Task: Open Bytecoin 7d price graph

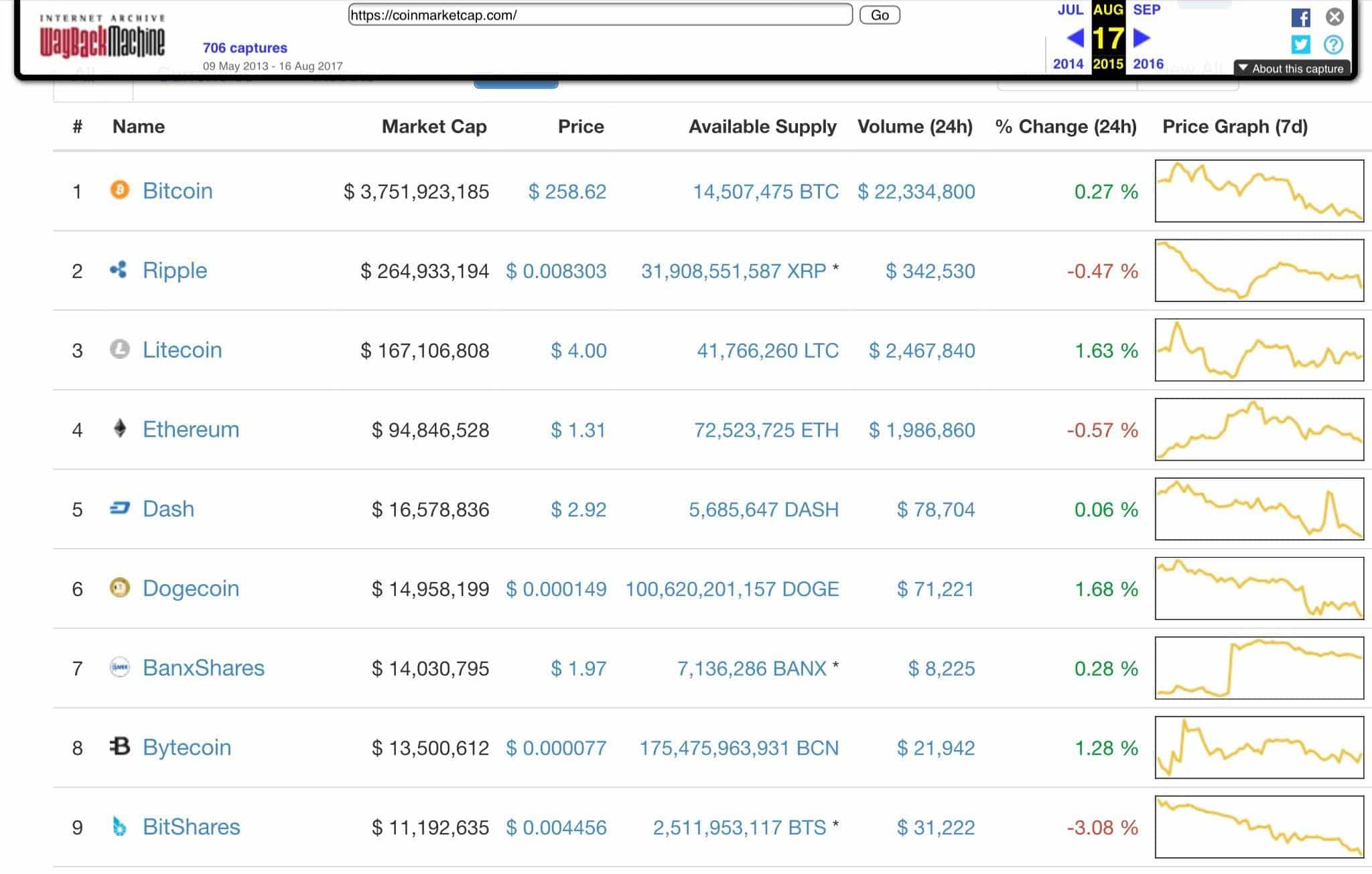Action: pyautogui.click(x=1259, y=747)
